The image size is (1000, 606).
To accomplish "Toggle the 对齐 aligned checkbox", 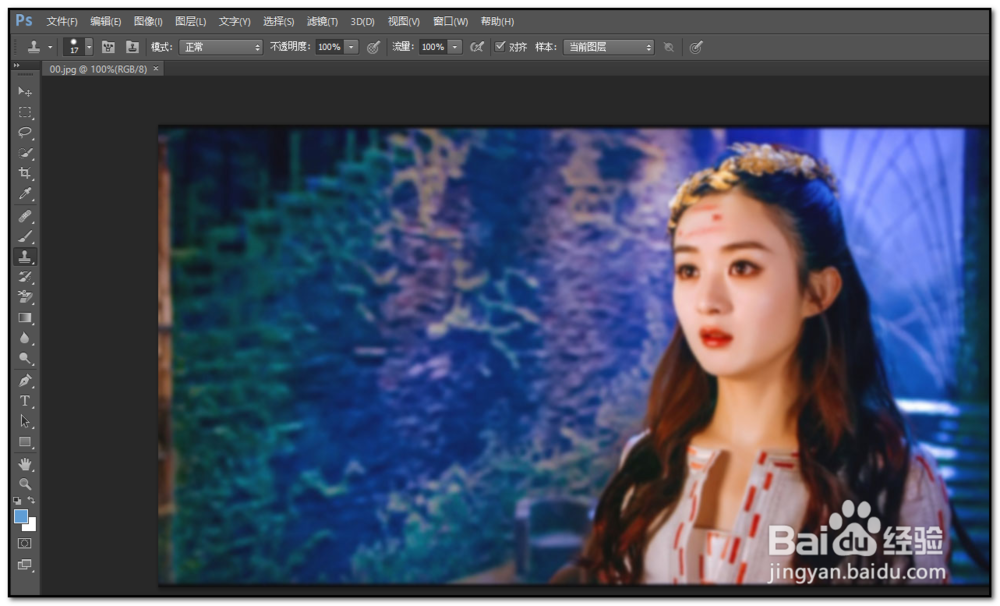I will [x=500, y=47].
